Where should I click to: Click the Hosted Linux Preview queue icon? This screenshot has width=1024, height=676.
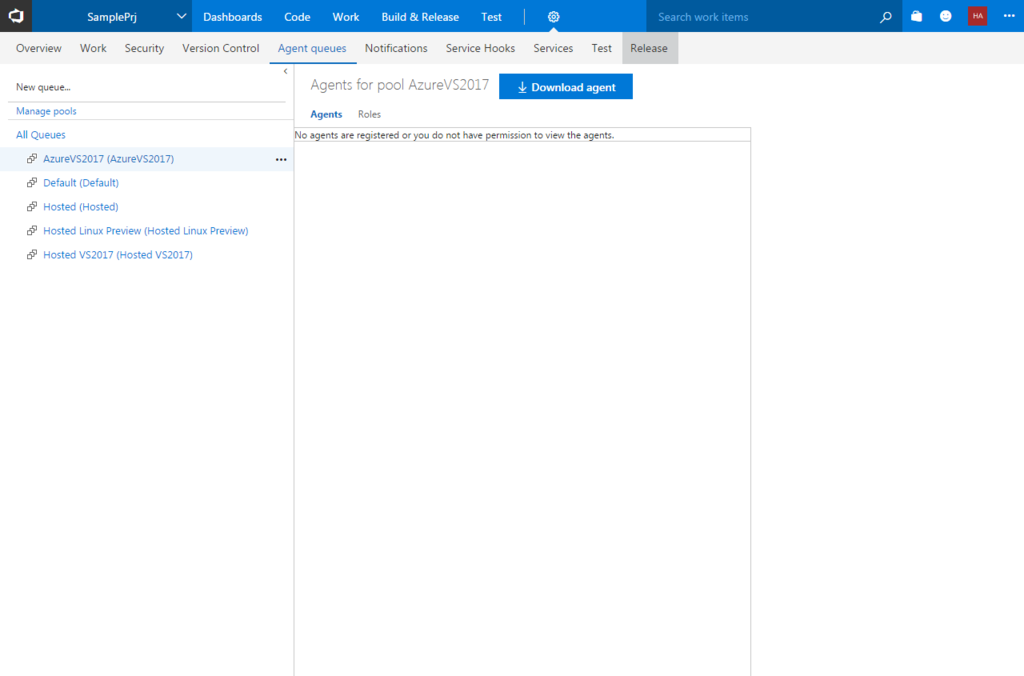tap(31, 231)
